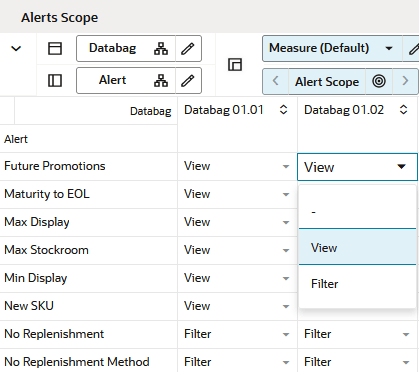
Task: Click the page-edge layout icon beside Databag
Action: coord(55,49)
